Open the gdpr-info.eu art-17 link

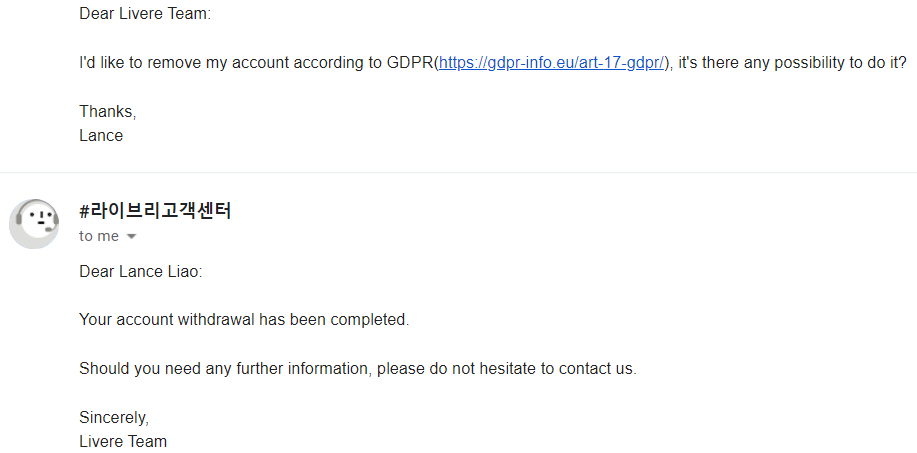tap(551, 63)
